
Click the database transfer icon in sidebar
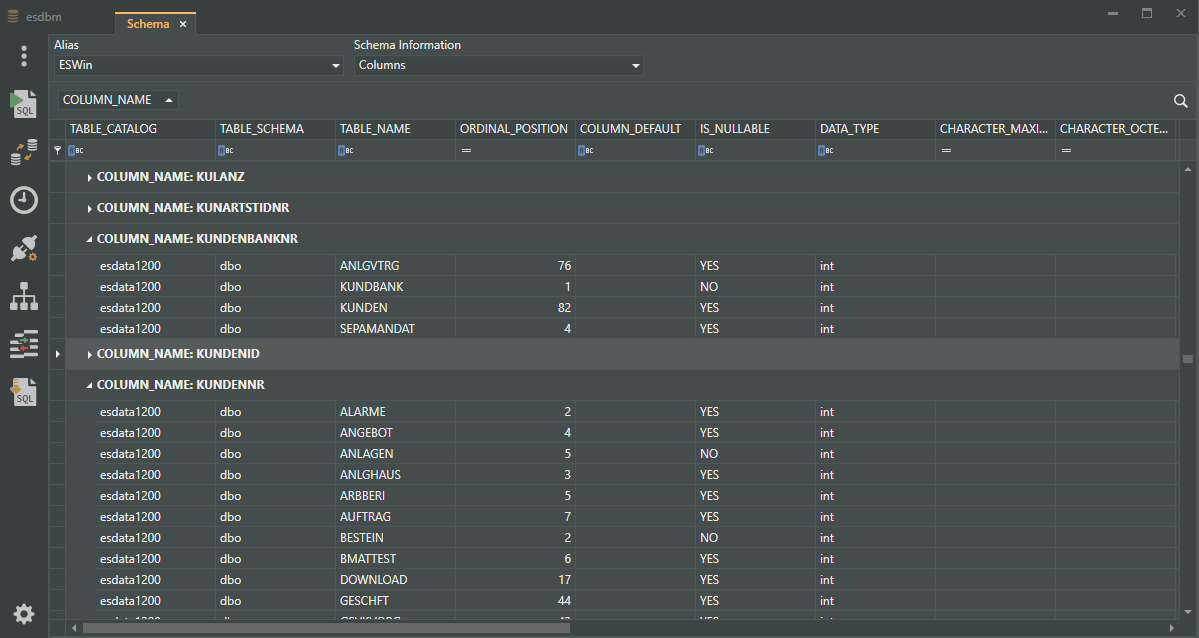[x=24, y=152]
